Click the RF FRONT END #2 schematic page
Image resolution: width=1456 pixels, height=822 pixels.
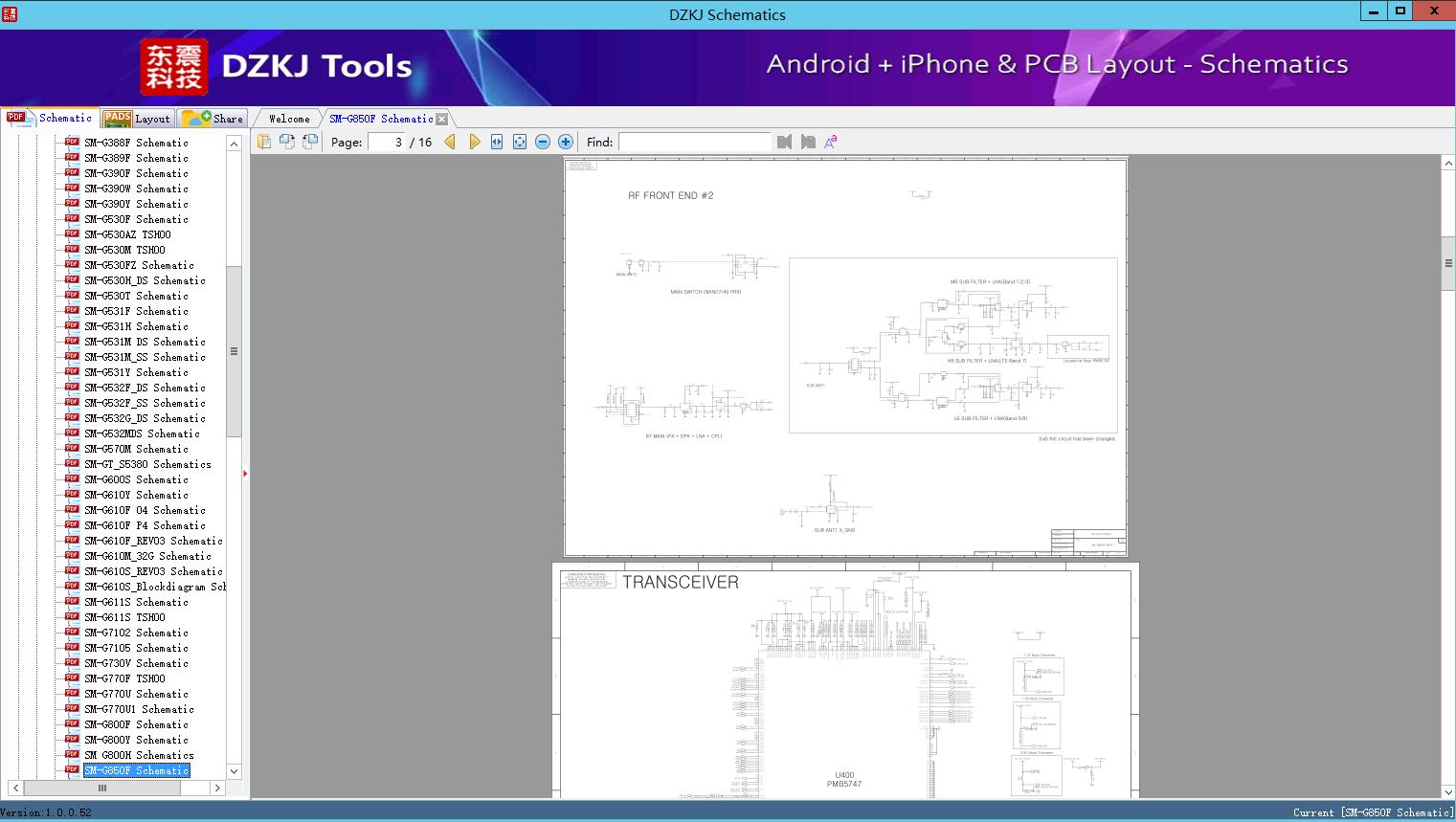845,357
